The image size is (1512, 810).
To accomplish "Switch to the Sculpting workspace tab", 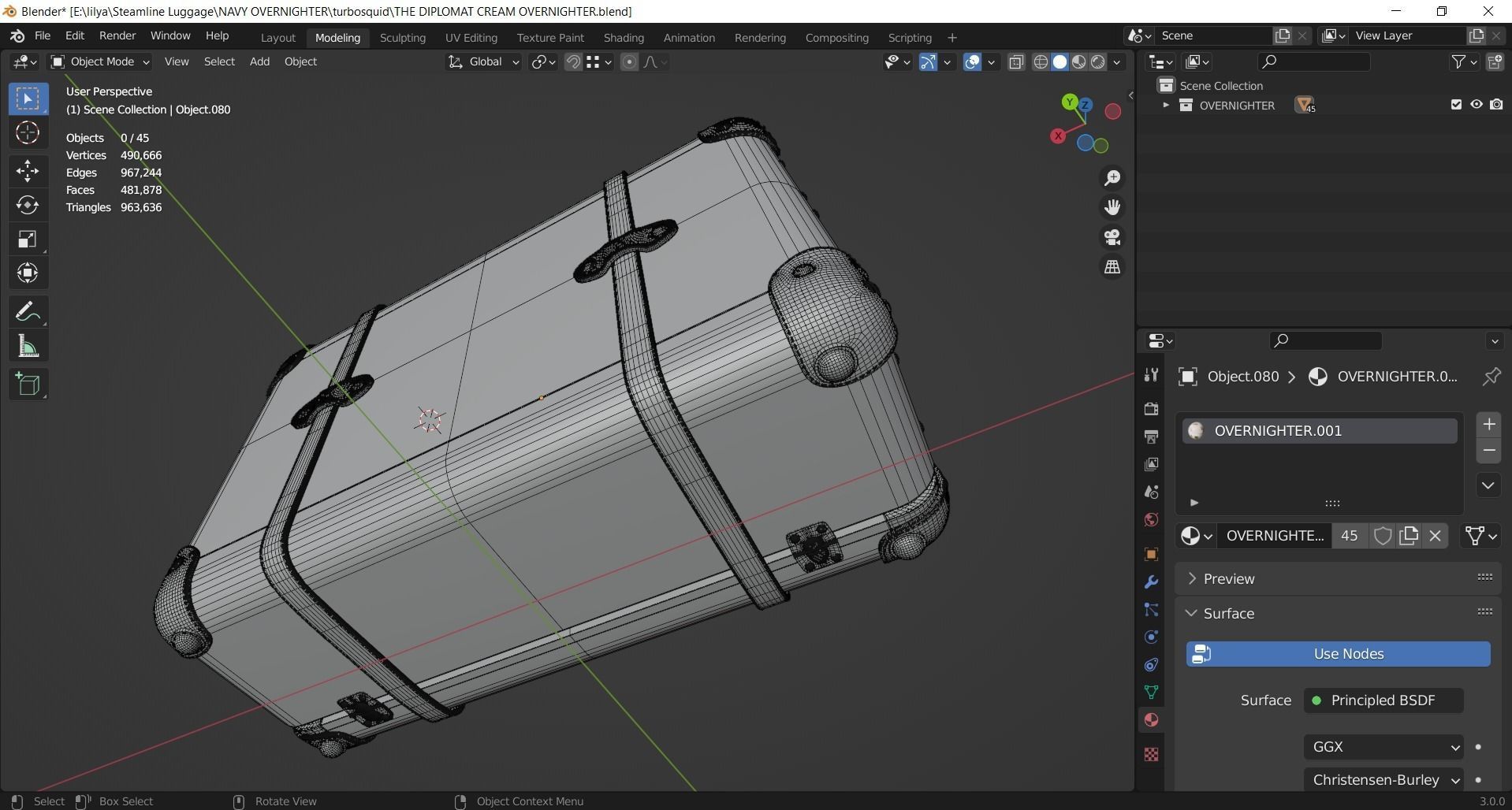I will (402, 38).
